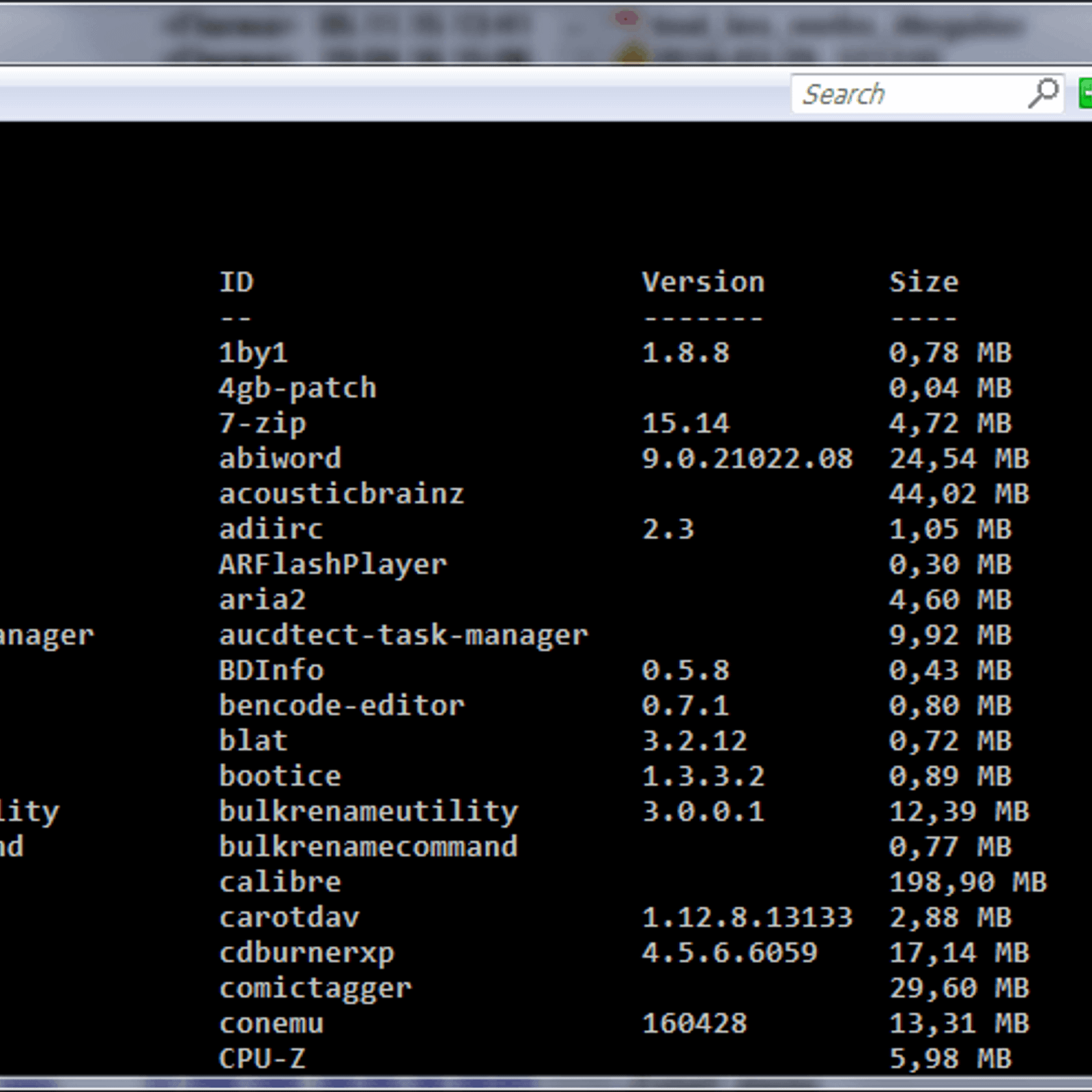Click size "24,54 MB" of abiword
1092x1092 pixels.
(x=959, y=459)
